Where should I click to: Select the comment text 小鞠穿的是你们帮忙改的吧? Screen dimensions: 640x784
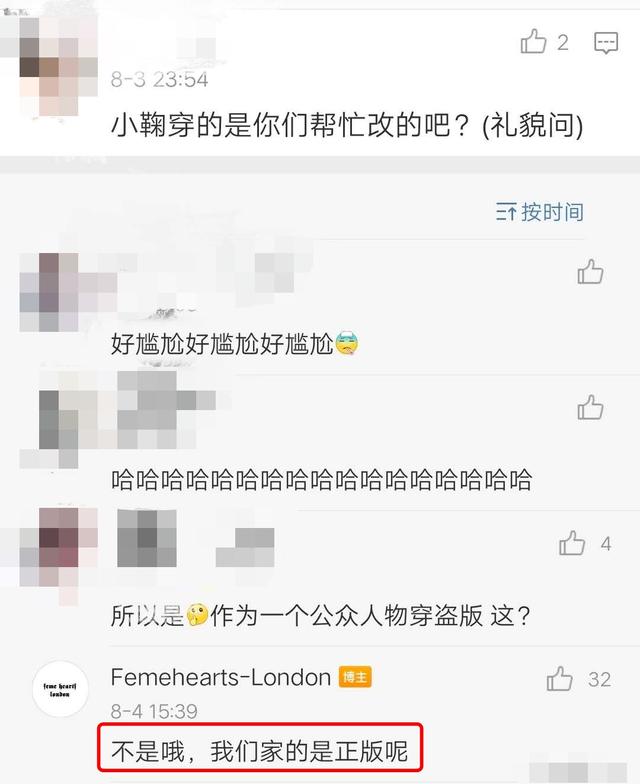click(290, 124)
